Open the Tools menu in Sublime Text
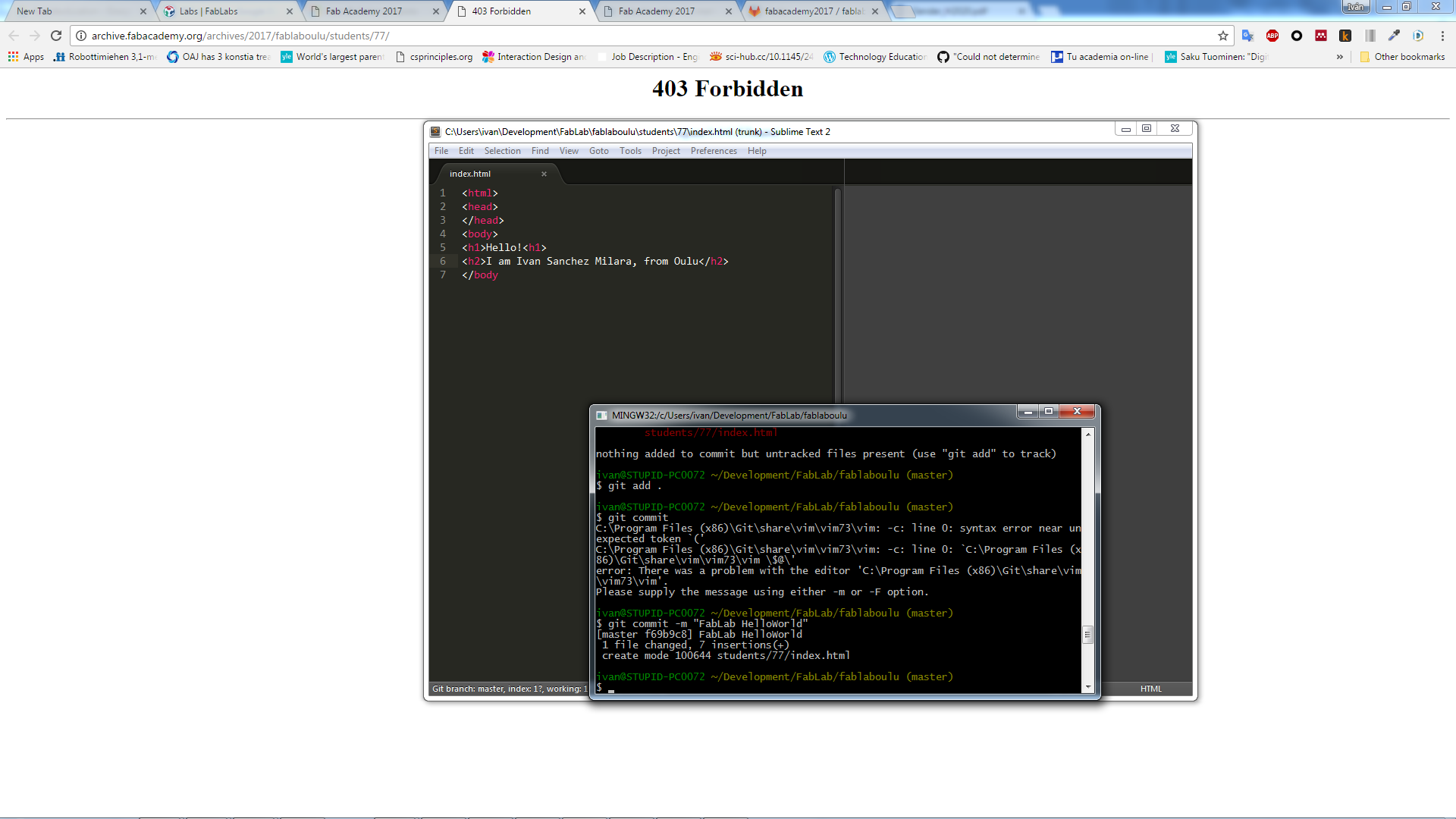The width and height of the screenshot is (1456, 819). click(x=630, y=151)
